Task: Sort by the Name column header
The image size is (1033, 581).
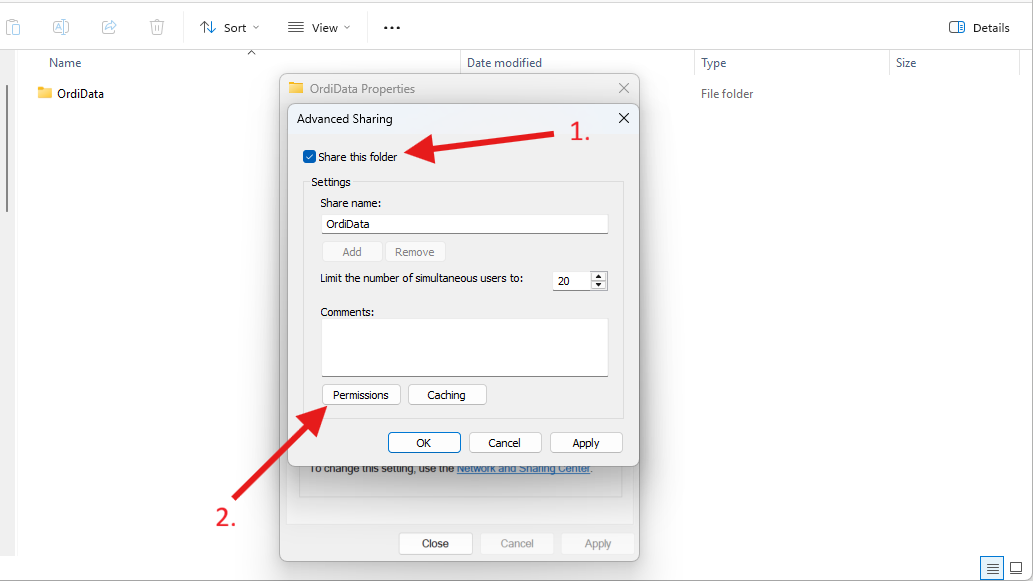Action: point(65,63)
